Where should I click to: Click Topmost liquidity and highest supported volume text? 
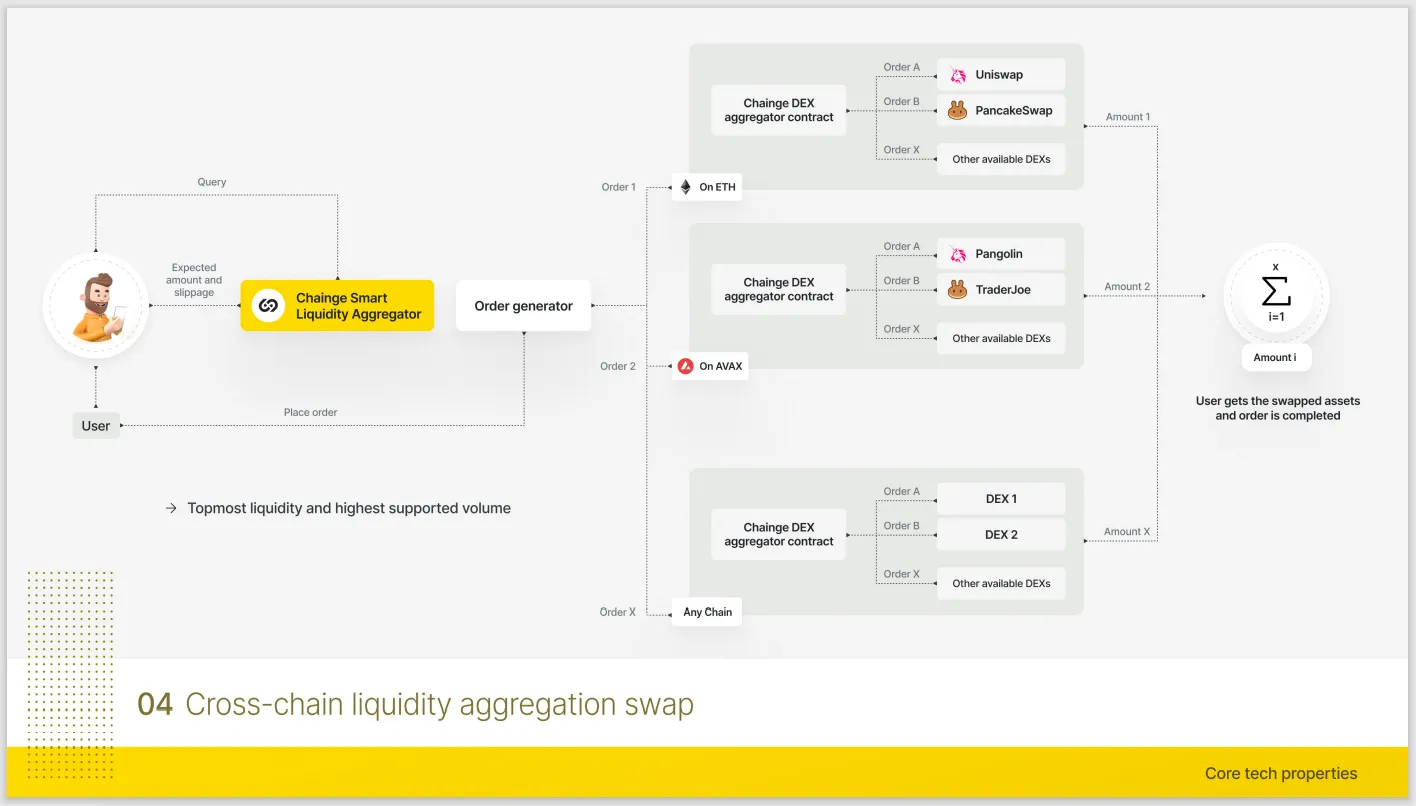(x=349, y=508)
